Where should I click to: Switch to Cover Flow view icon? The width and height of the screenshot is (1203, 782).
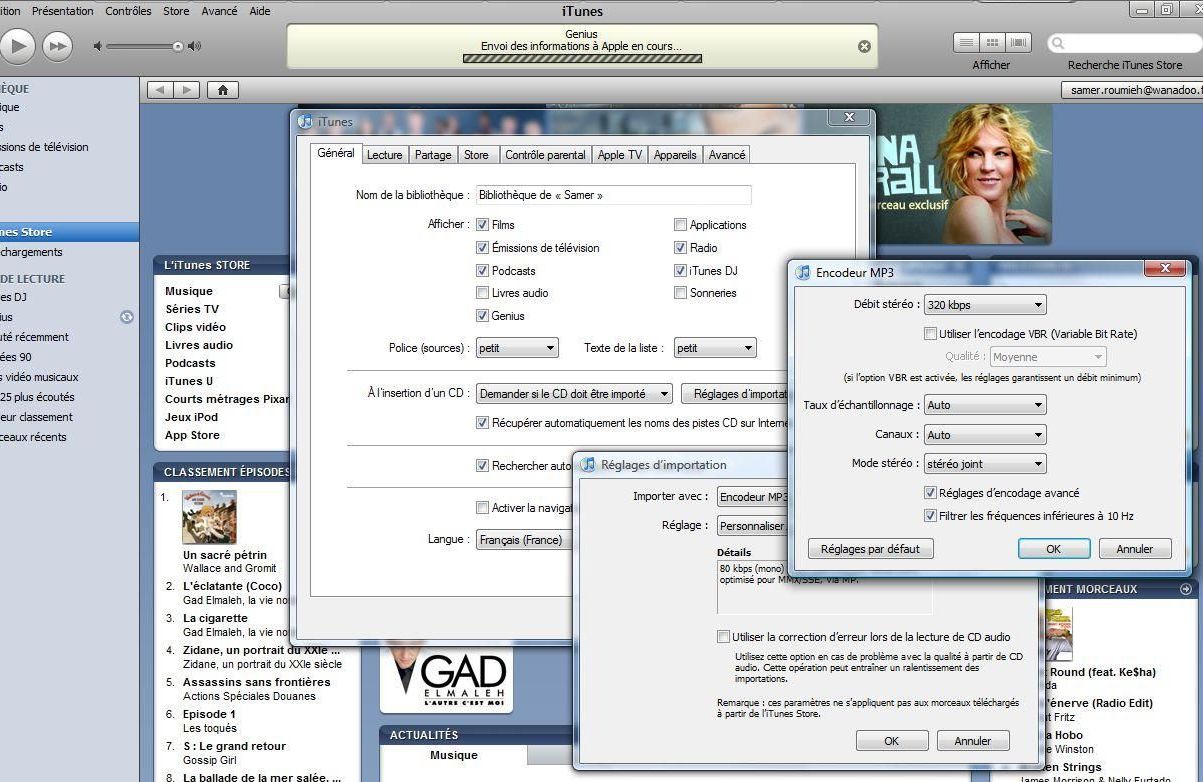point(1018,42)
